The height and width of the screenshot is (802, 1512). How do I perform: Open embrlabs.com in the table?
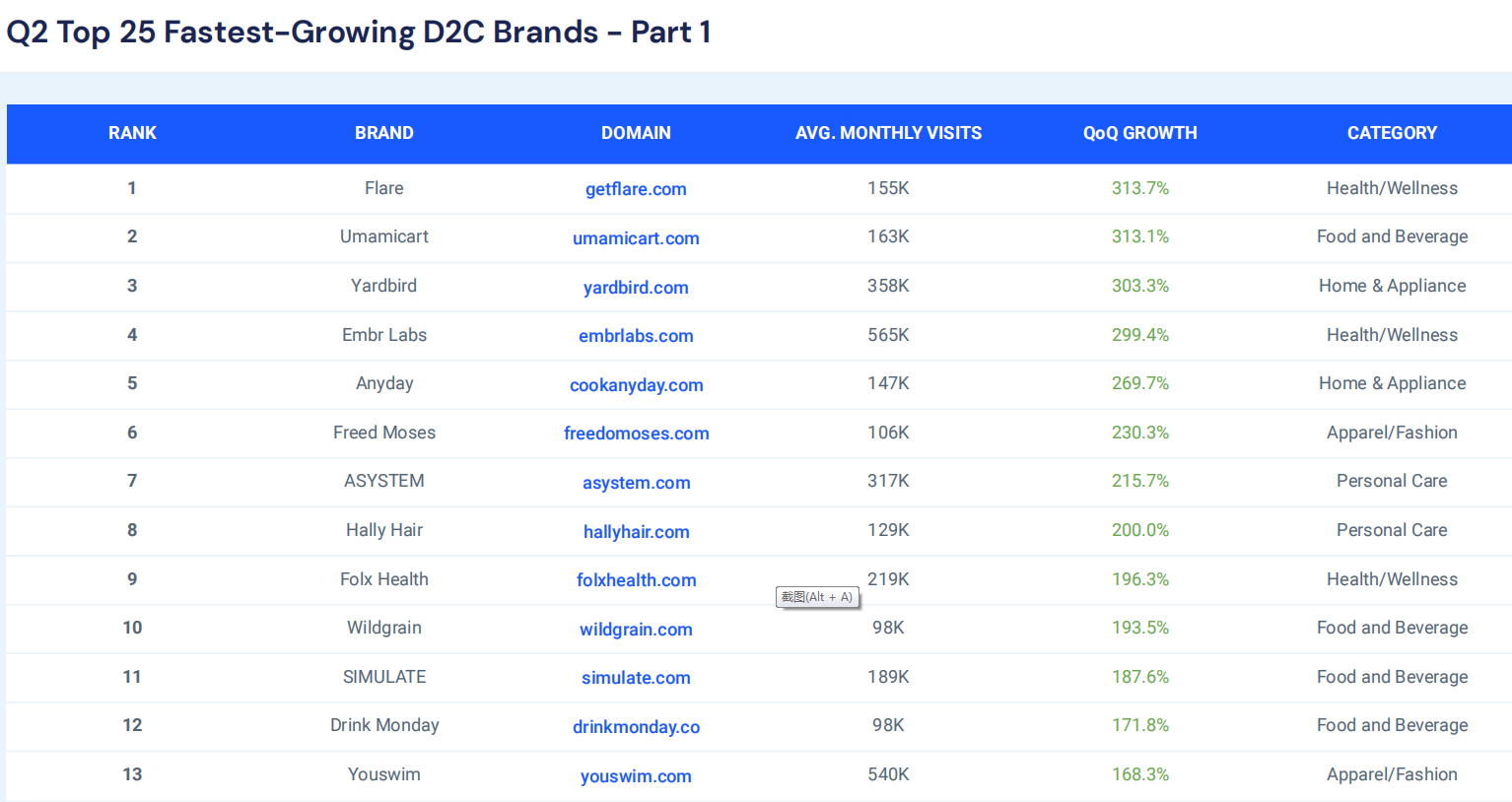point(636,336)
